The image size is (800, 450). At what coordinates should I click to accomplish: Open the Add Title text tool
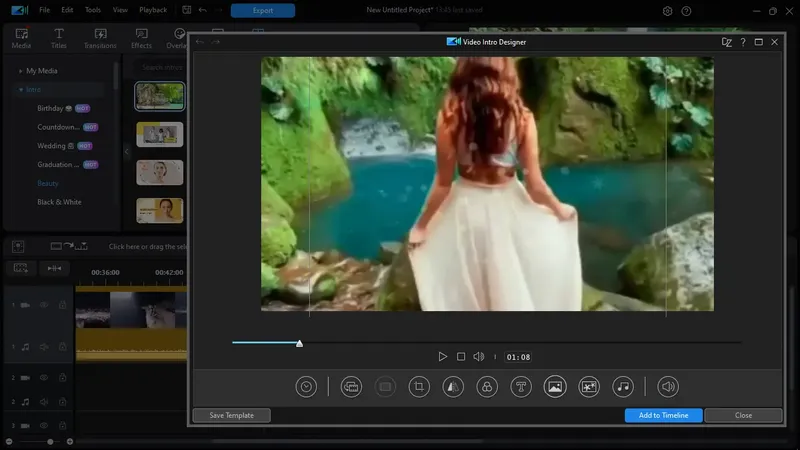[520, 387]
